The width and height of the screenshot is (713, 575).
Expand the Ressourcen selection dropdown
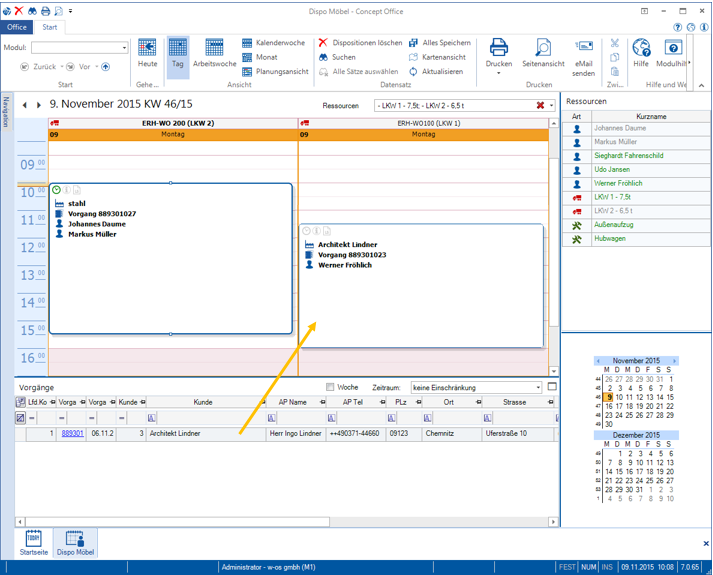551,105
